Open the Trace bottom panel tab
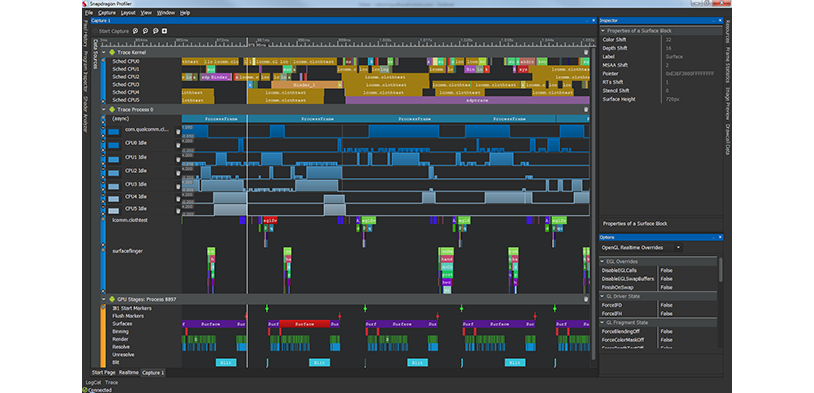This screenshot has height=393, width=814. pyautogui.click(x=112, y=382)
